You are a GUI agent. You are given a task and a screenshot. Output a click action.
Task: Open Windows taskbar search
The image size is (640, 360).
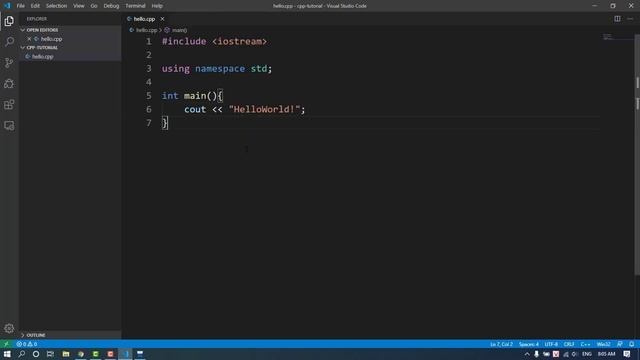(x=22, y=354)
